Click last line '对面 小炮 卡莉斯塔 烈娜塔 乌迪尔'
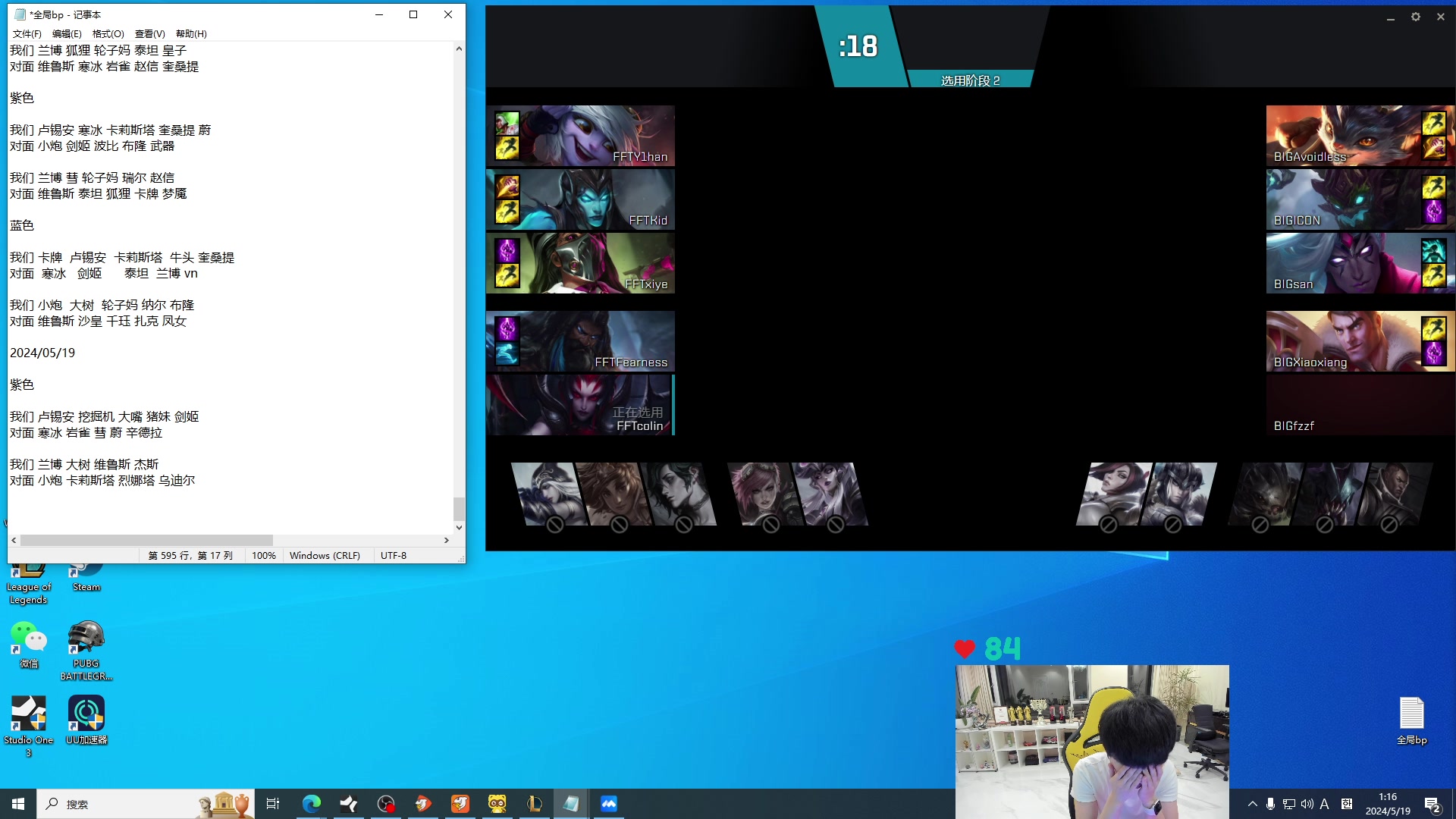Viewport: 1456px width, 819px height. point(102,480)
